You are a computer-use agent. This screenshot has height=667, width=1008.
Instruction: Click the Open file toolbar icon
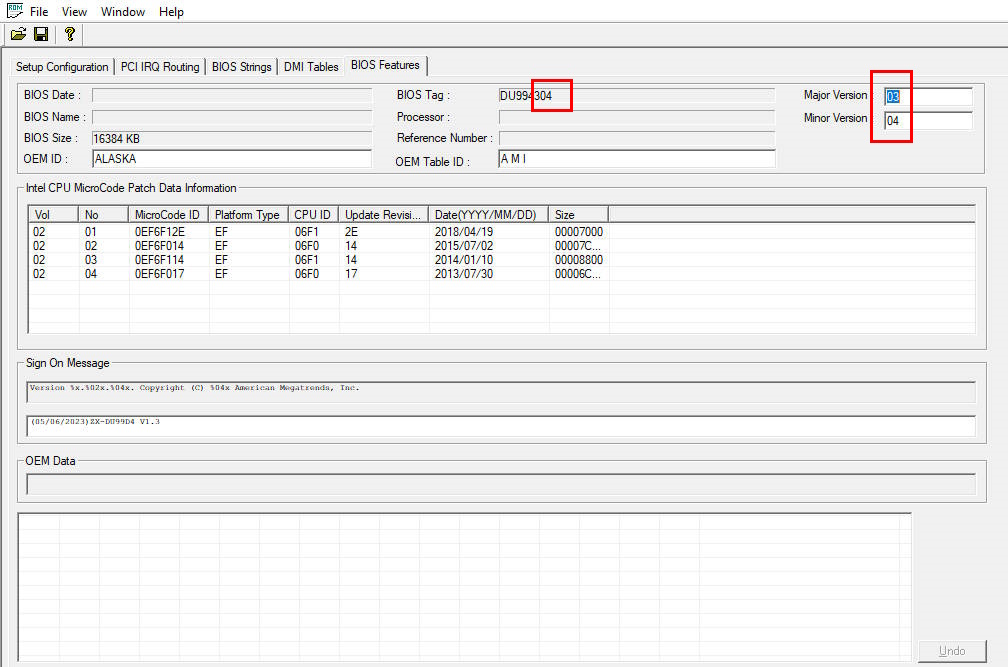pos(18,34)
